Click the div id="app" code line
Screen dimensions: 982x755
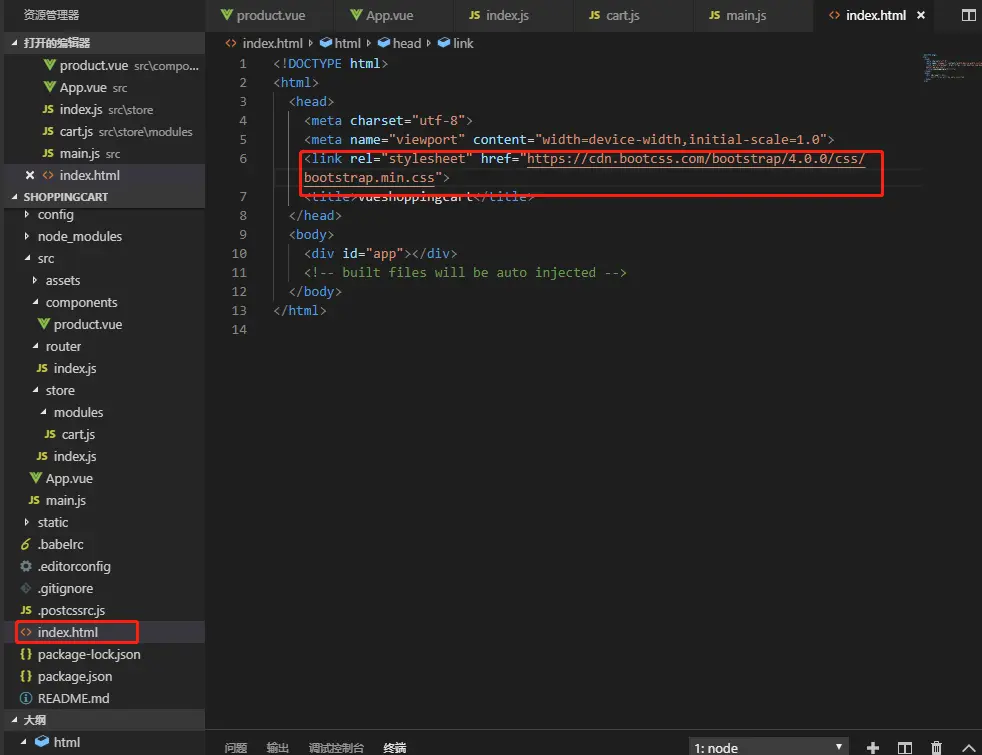(380, 254)
